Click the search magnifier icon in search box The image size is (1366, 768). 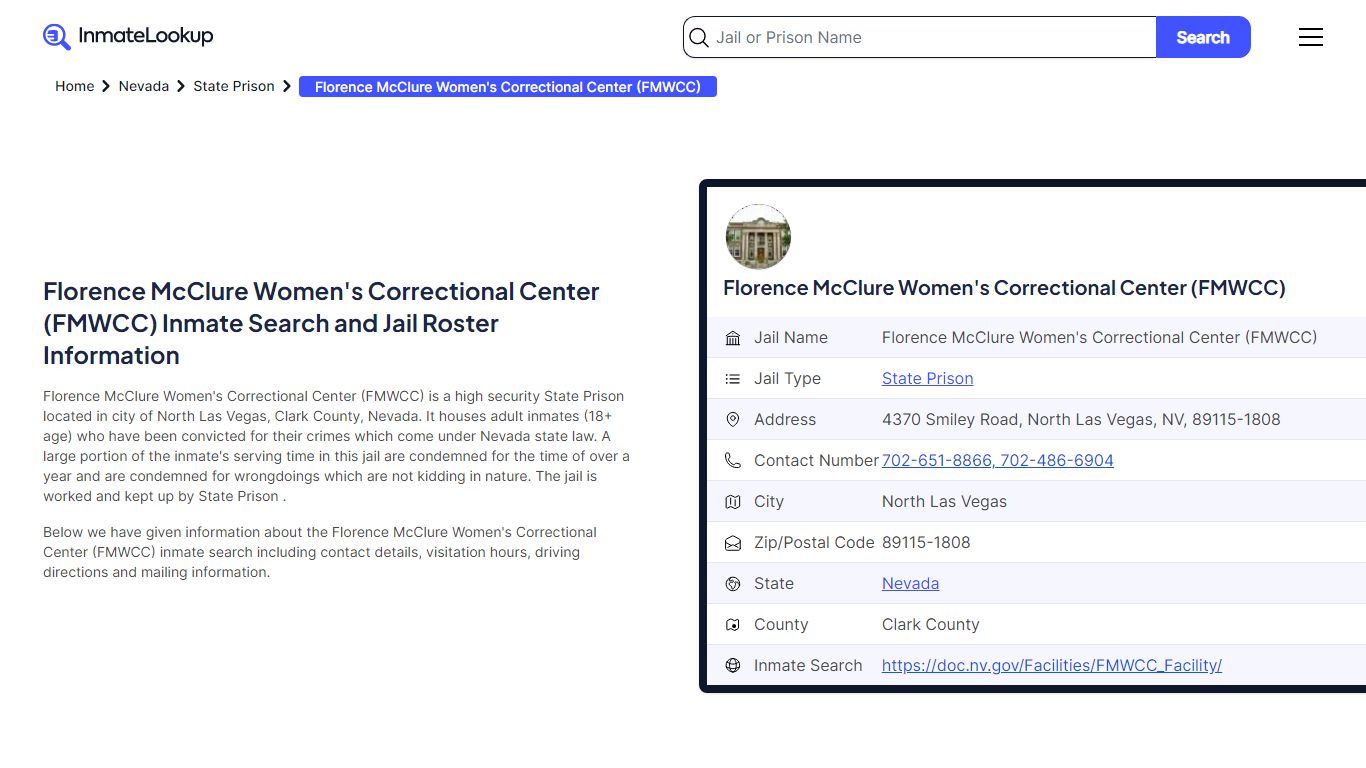(x=700, y=38)
